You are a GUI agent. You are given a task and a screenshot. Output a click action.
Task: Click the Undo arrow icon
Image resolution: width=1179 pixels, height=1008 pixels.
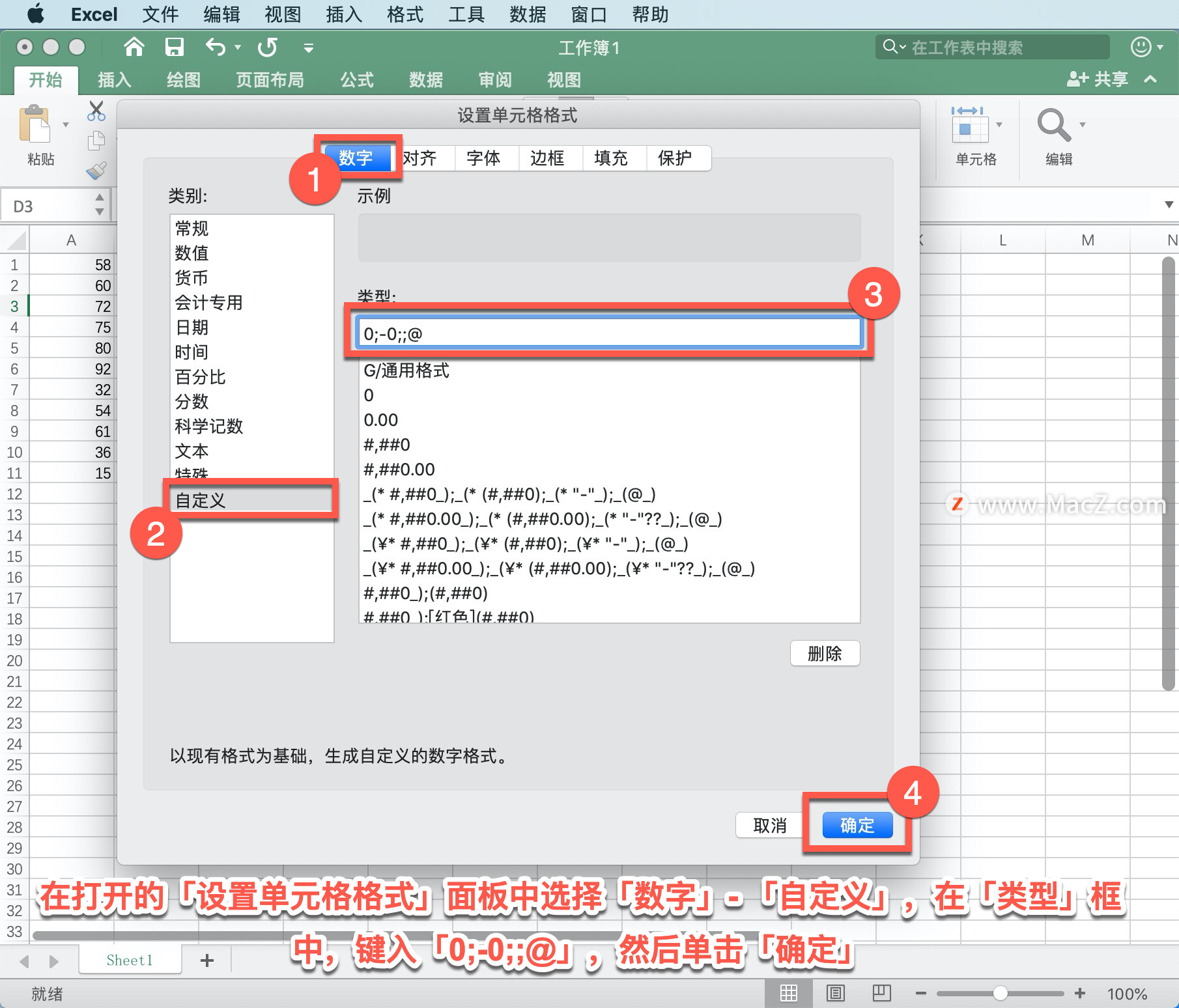[216, 47]
